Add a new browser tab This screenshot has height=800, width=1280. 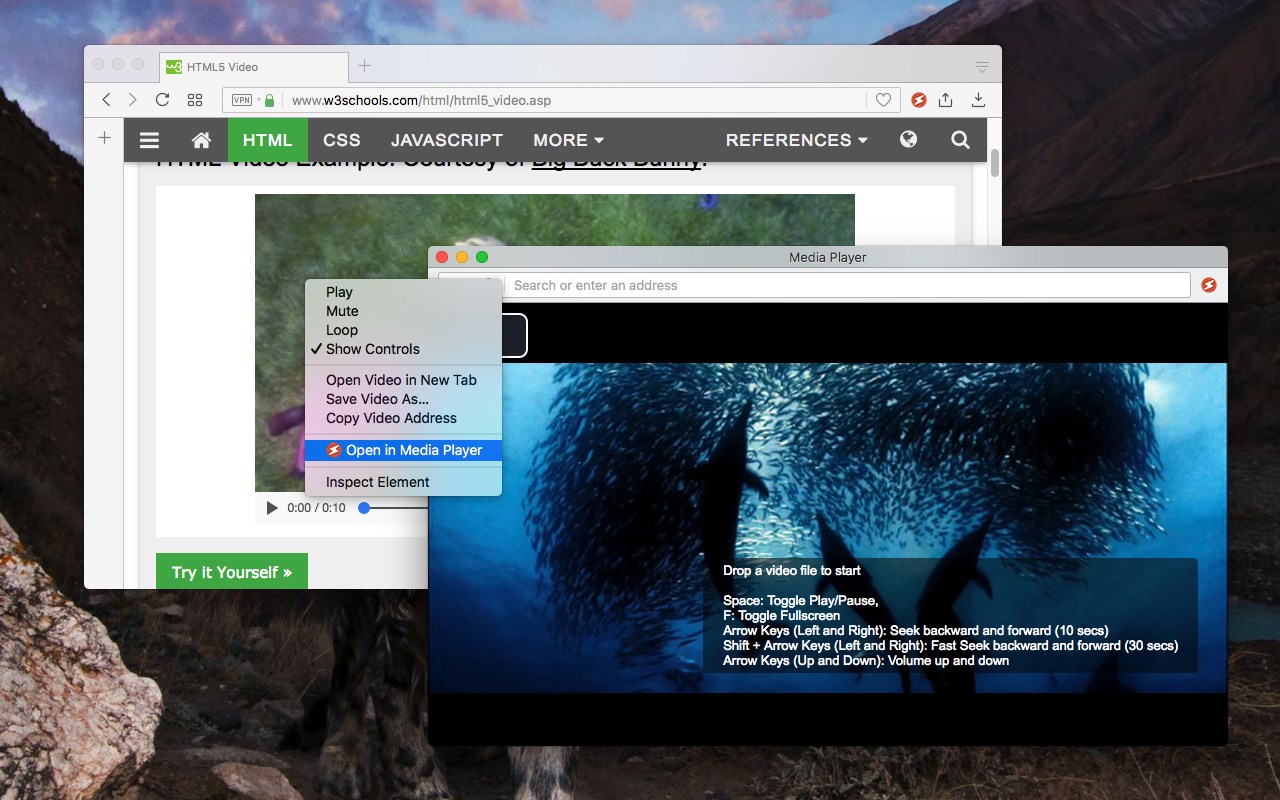365,66
